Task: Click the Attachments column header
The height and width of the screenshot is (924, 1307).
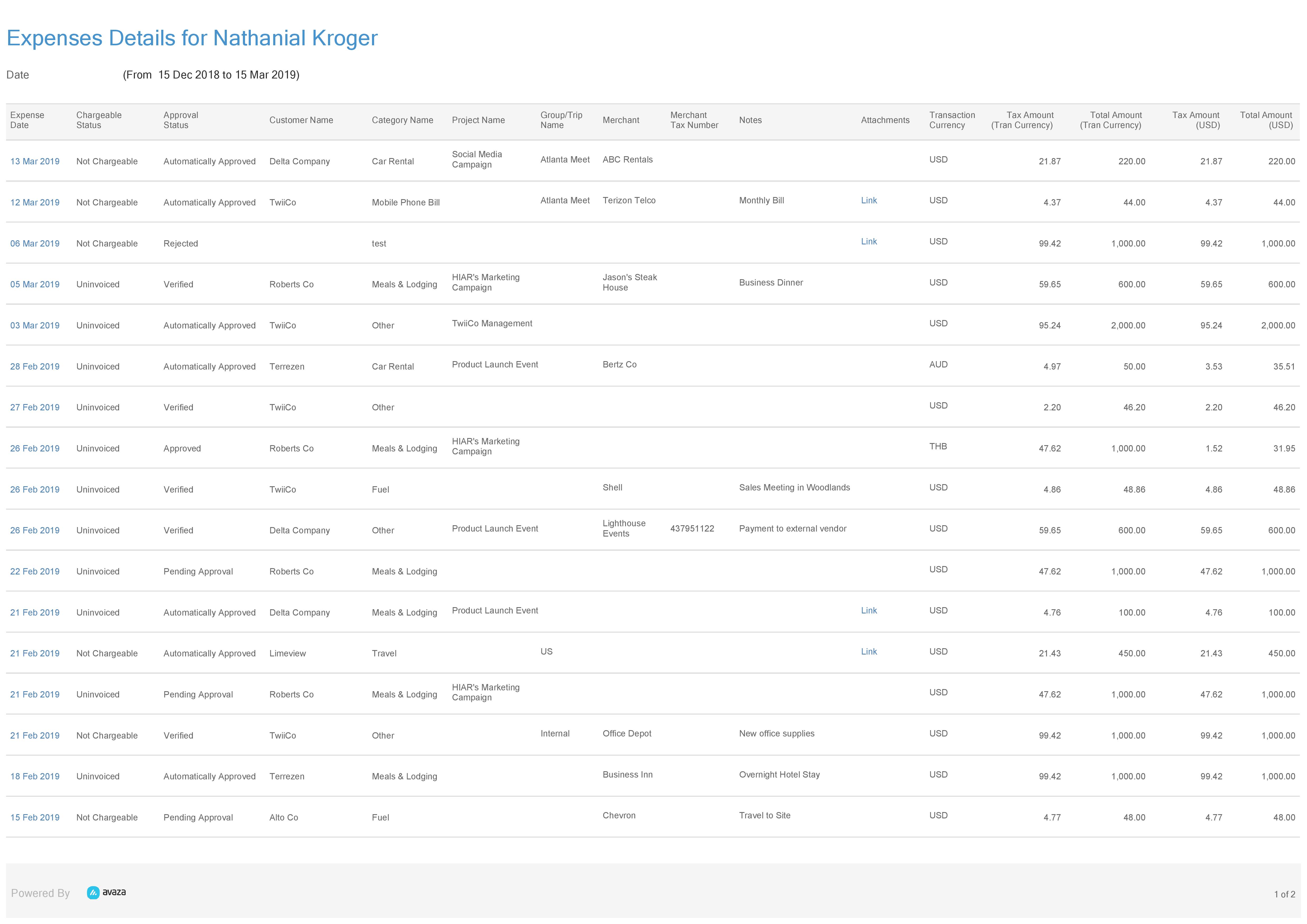Action: tap(885, 120)
